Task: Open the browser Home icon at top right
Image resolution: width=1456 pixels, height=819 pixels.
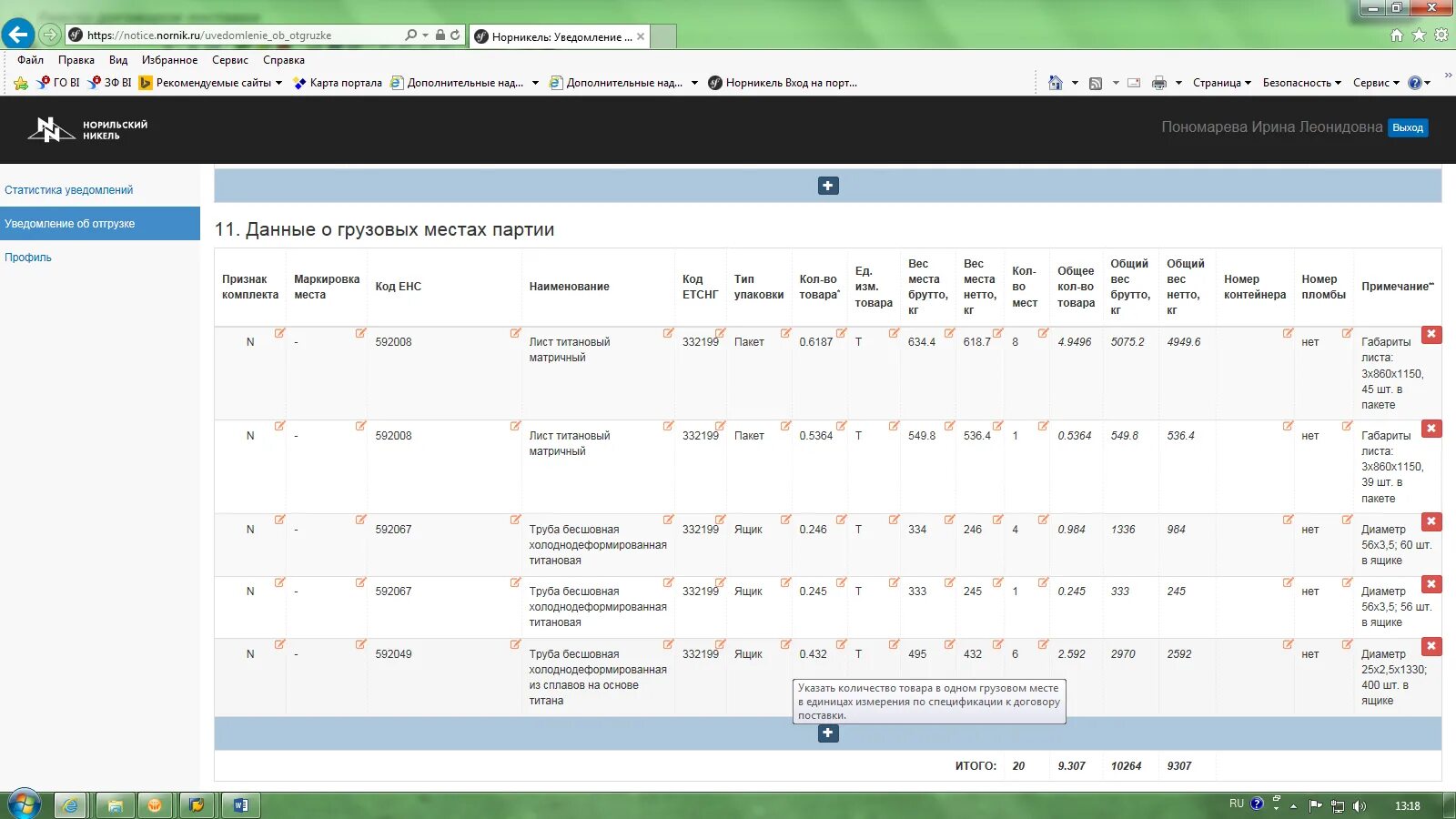Action: [1397, 35]
